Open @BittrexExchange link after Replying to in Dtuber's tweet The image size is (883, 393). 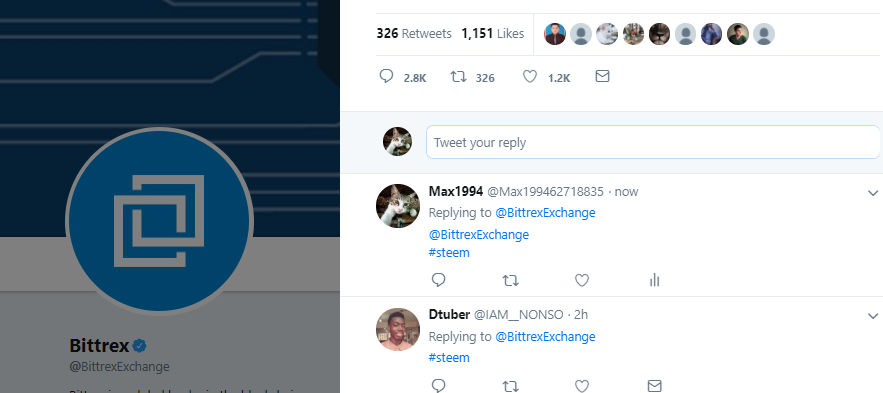[x=545, y=337]
